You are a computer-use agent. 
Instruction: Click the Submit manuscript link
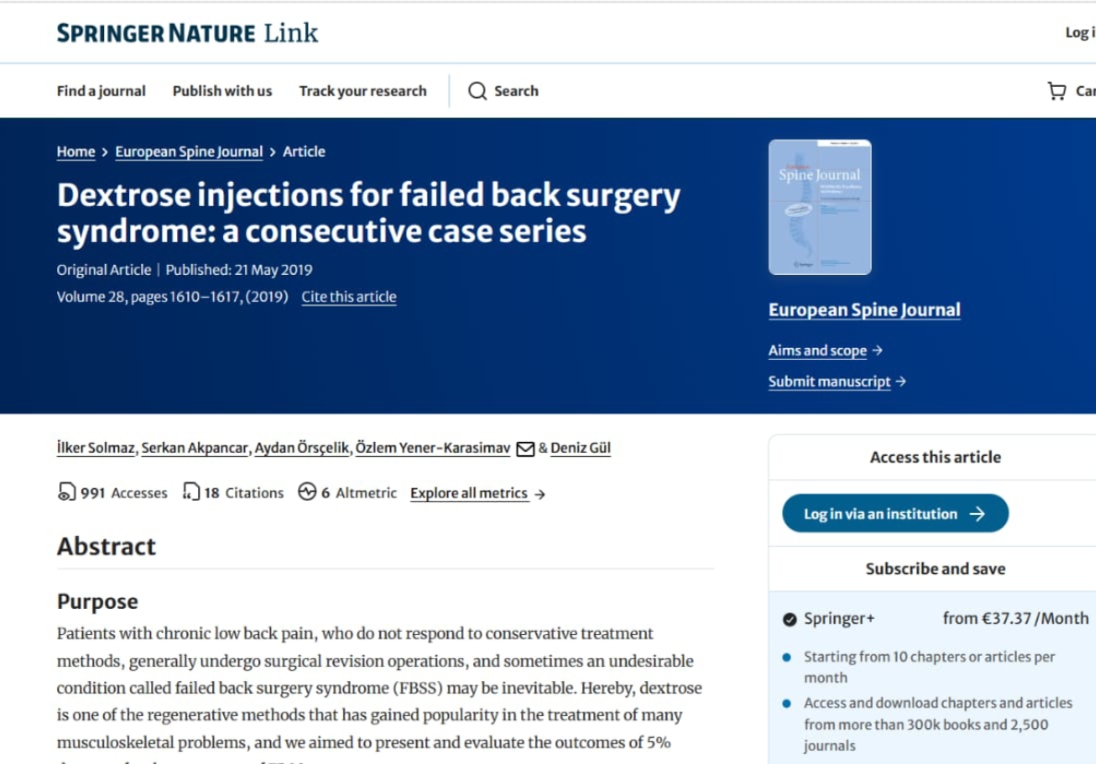(830, 382)
